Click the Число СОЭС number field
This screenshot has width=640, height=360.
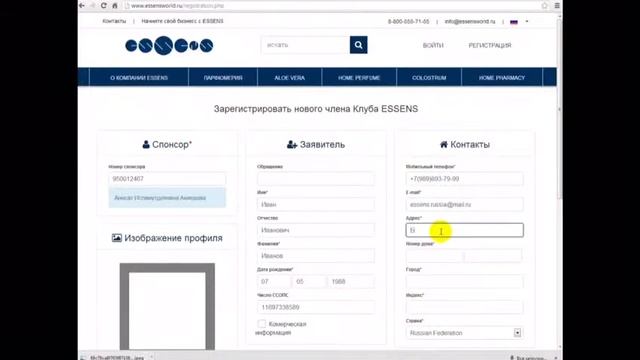(x=316, y=307)
